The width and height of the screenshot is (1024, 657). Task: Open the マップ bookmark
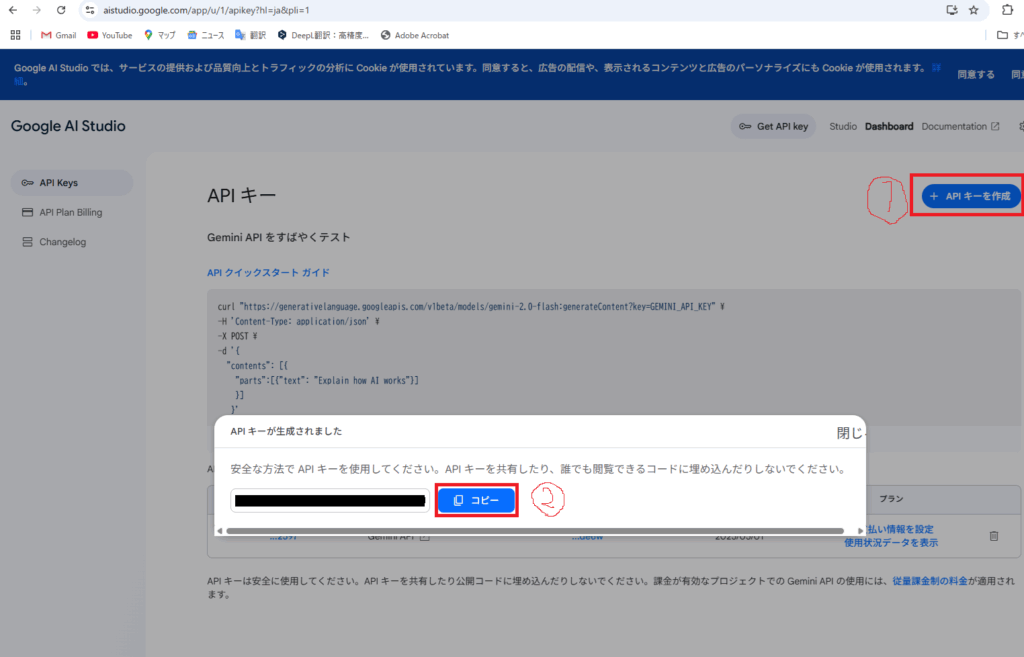[x=160, y=35]
